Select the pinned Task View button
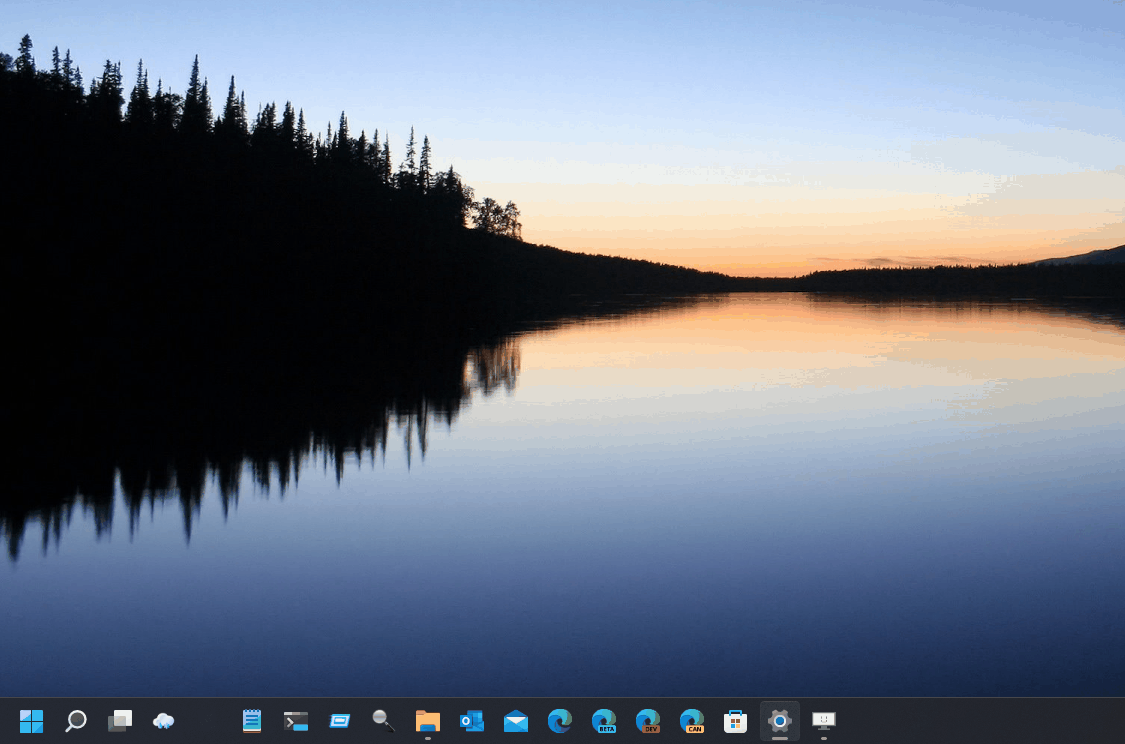 click(x=119, y=720)
